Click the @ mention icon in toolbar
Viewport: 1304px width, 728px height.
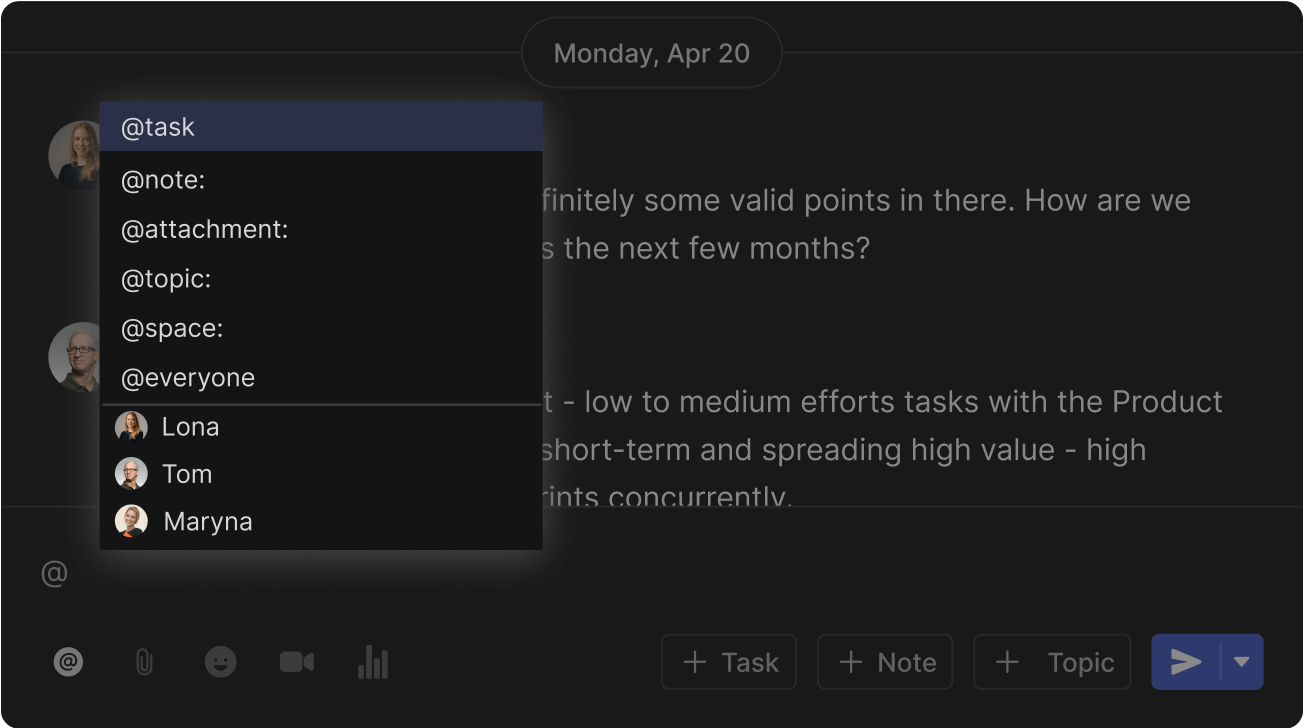point(68,662)
